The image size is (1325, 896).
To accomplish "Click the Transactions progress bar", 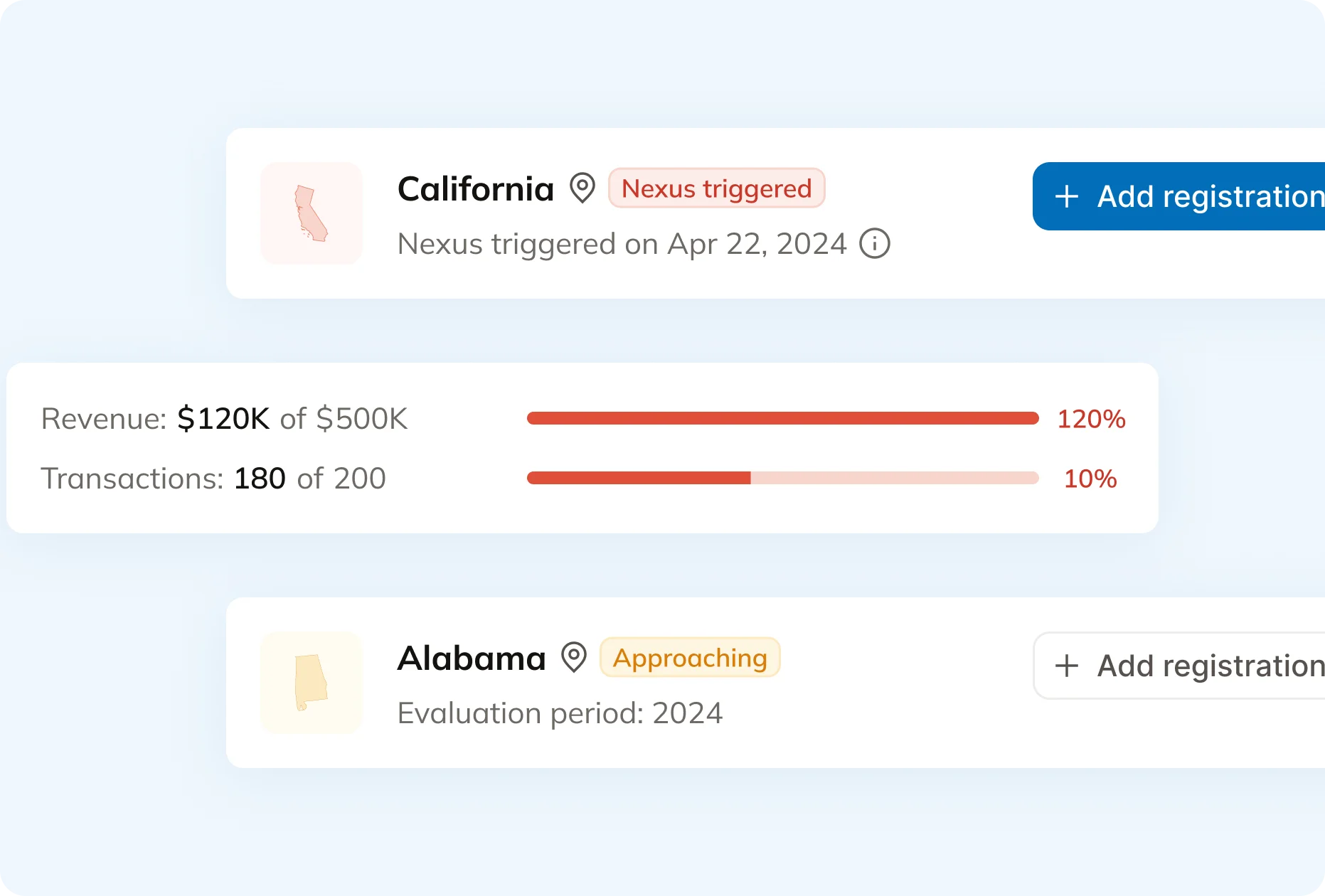I will tap(782, 478).
